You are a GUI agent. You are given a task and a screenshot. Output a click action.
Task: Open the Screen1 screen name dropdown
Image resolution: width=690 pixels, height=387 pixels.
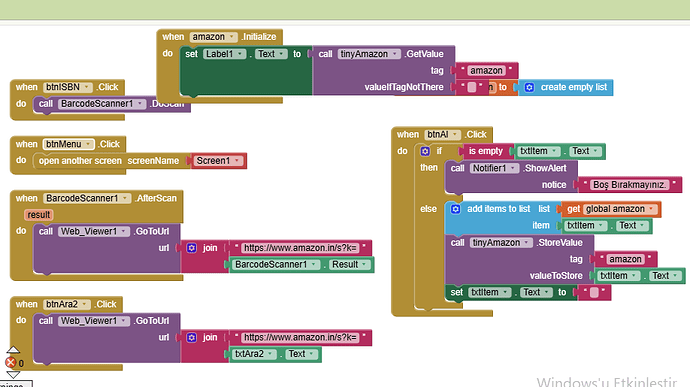click(x=237, y=161)
